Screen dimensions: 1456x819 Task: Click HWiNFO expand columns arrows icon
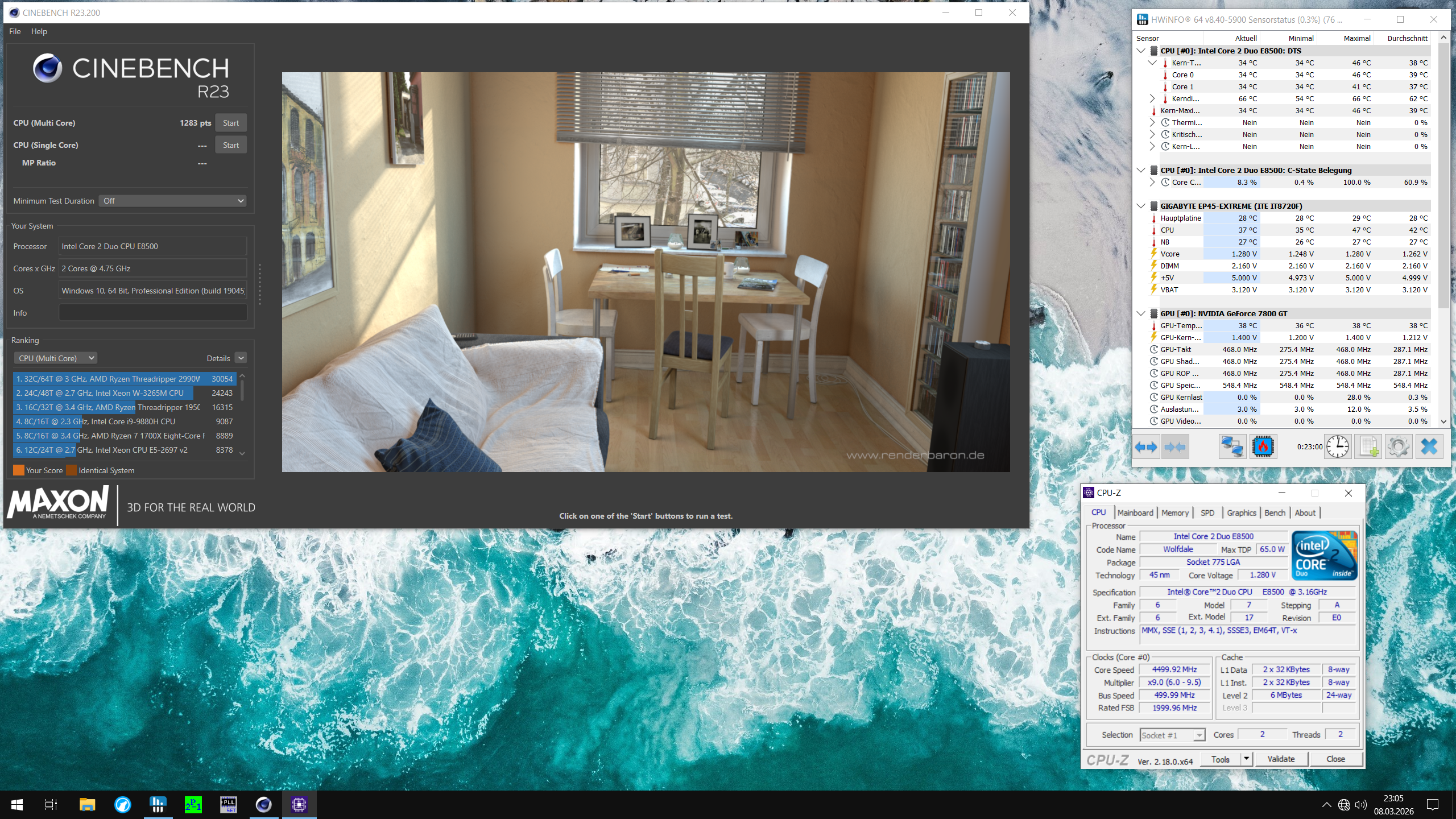tap(1145, 447)
